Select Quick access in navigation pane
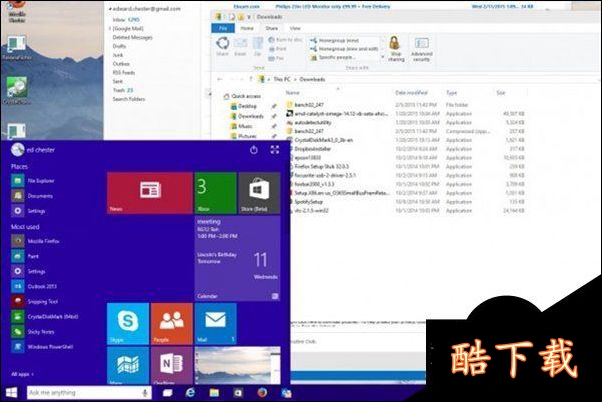602x402 pixels. point(243,96)
